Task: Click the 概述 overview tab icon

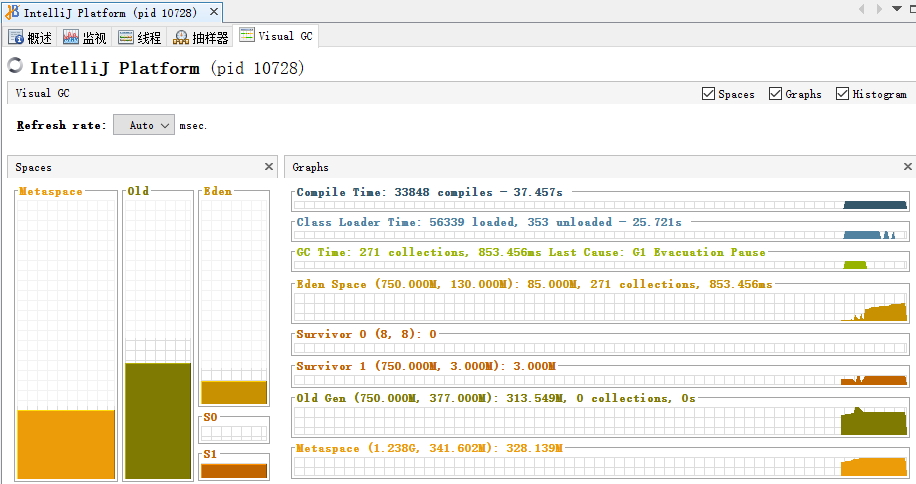Action: click(16, 38)
